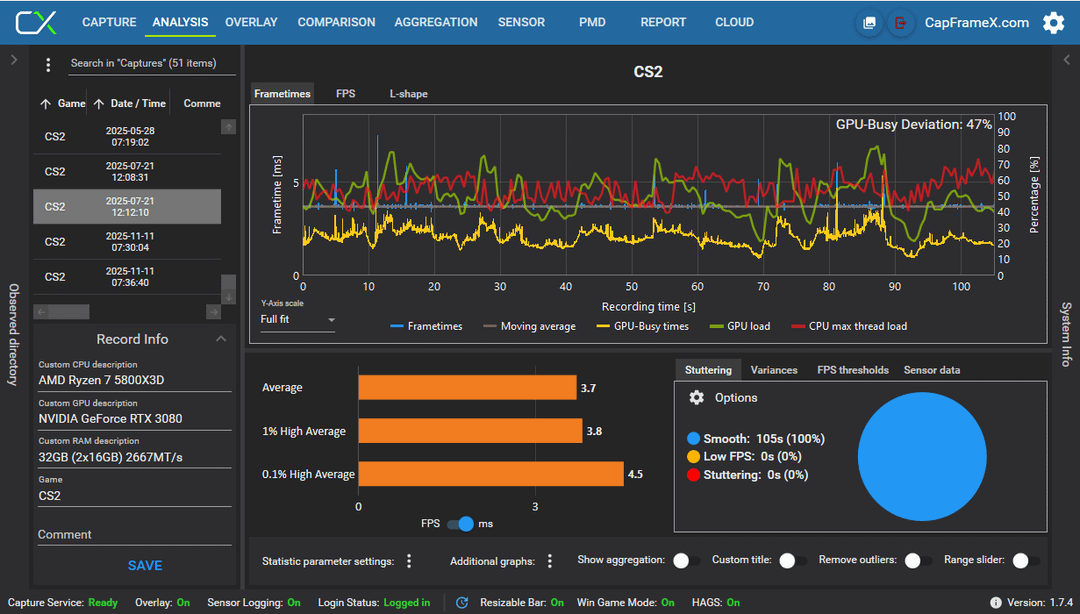The height and width of the screenshot is (614, 1080).
Task: Click the Comment input field
Action: (x=134, y=534)
